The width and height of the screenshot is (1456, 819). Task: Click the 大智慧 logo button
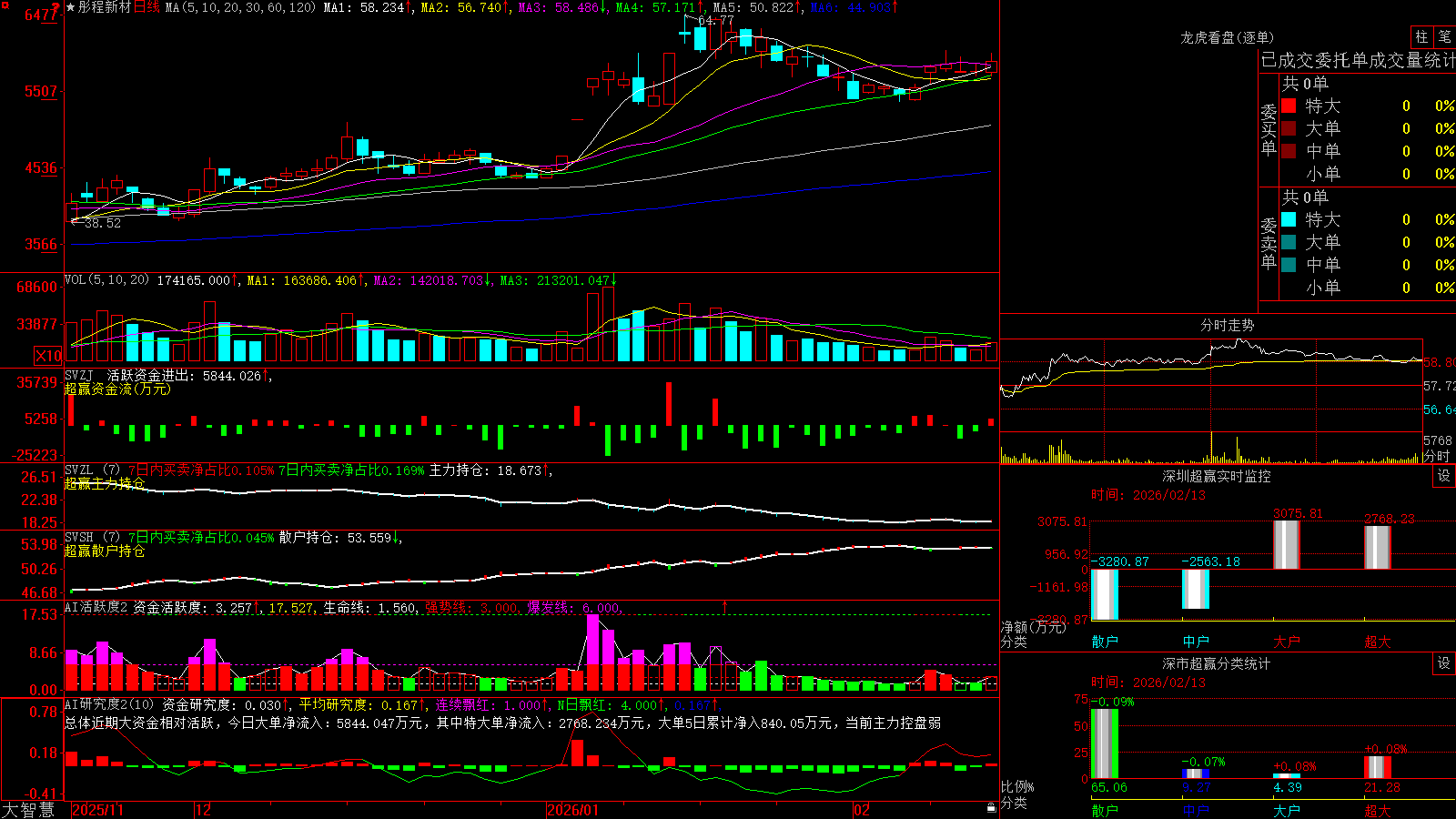click(x=28, y=810)
